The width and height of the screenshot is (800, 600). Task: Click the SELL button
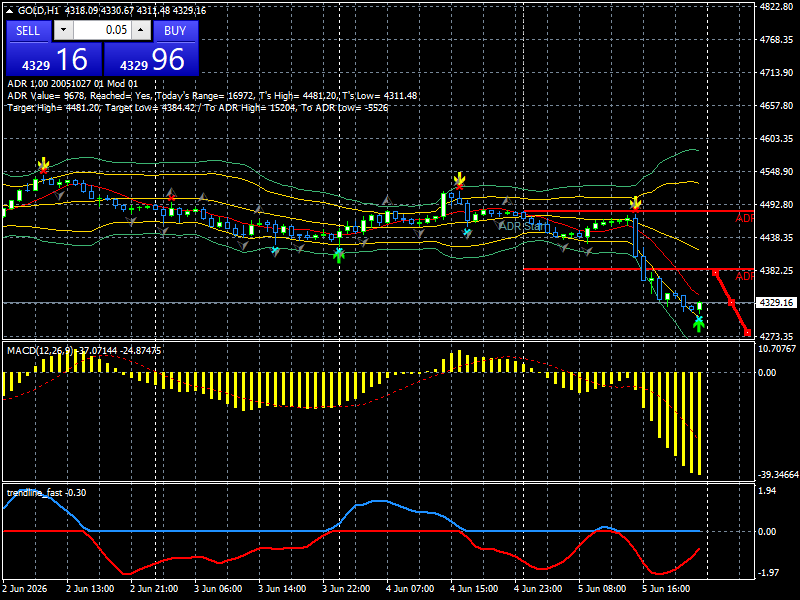coord(28,31)
